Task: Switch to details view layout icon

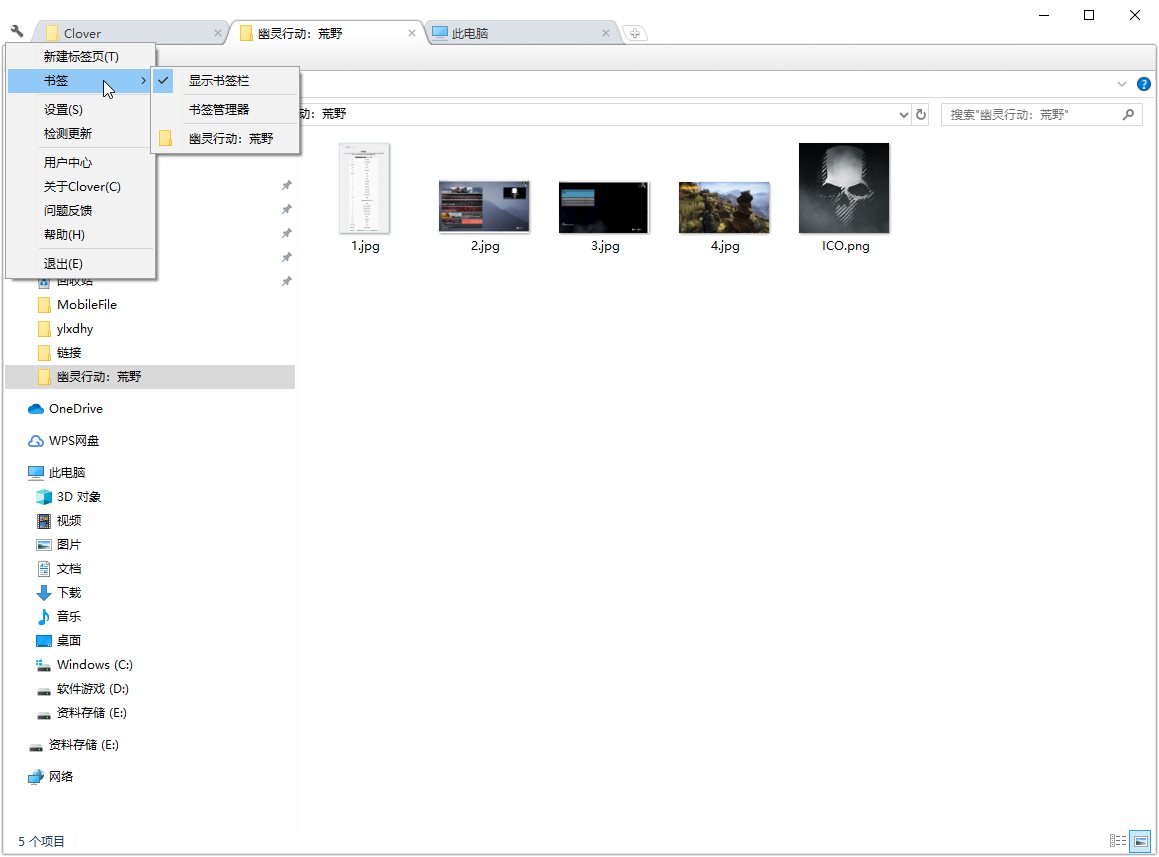Action: click(1117, 841)
